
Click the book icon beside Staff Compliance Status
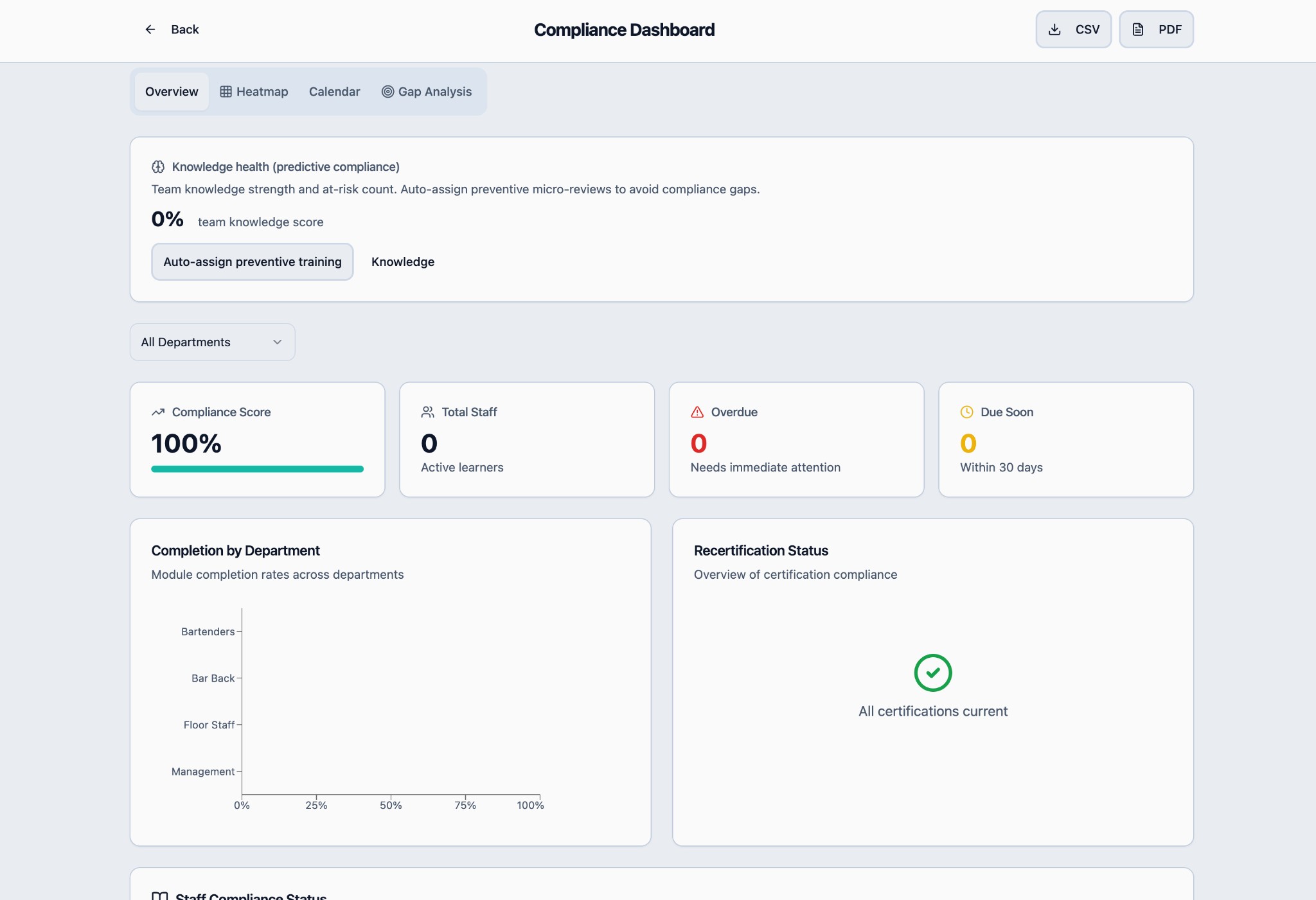click(159, 895)
